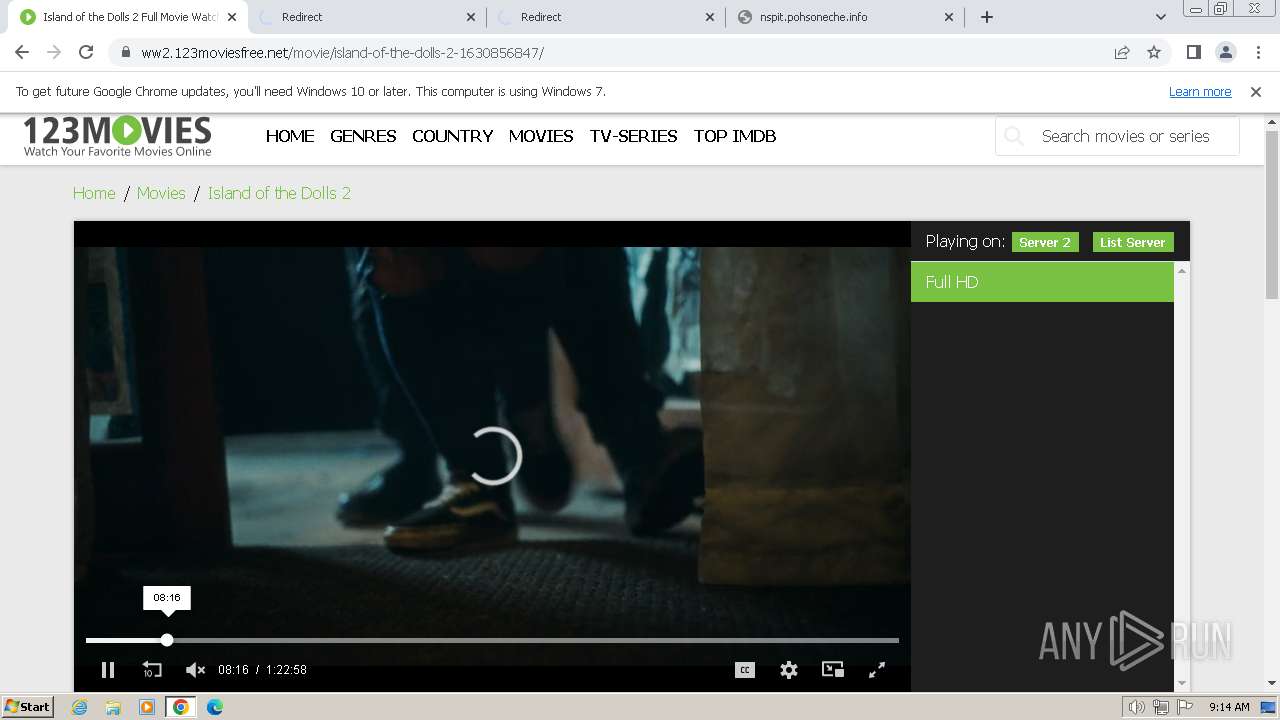The image size is (1280, 720).
Task: Open the tab search dropdown arrow
Action: tap(1160, 17)
